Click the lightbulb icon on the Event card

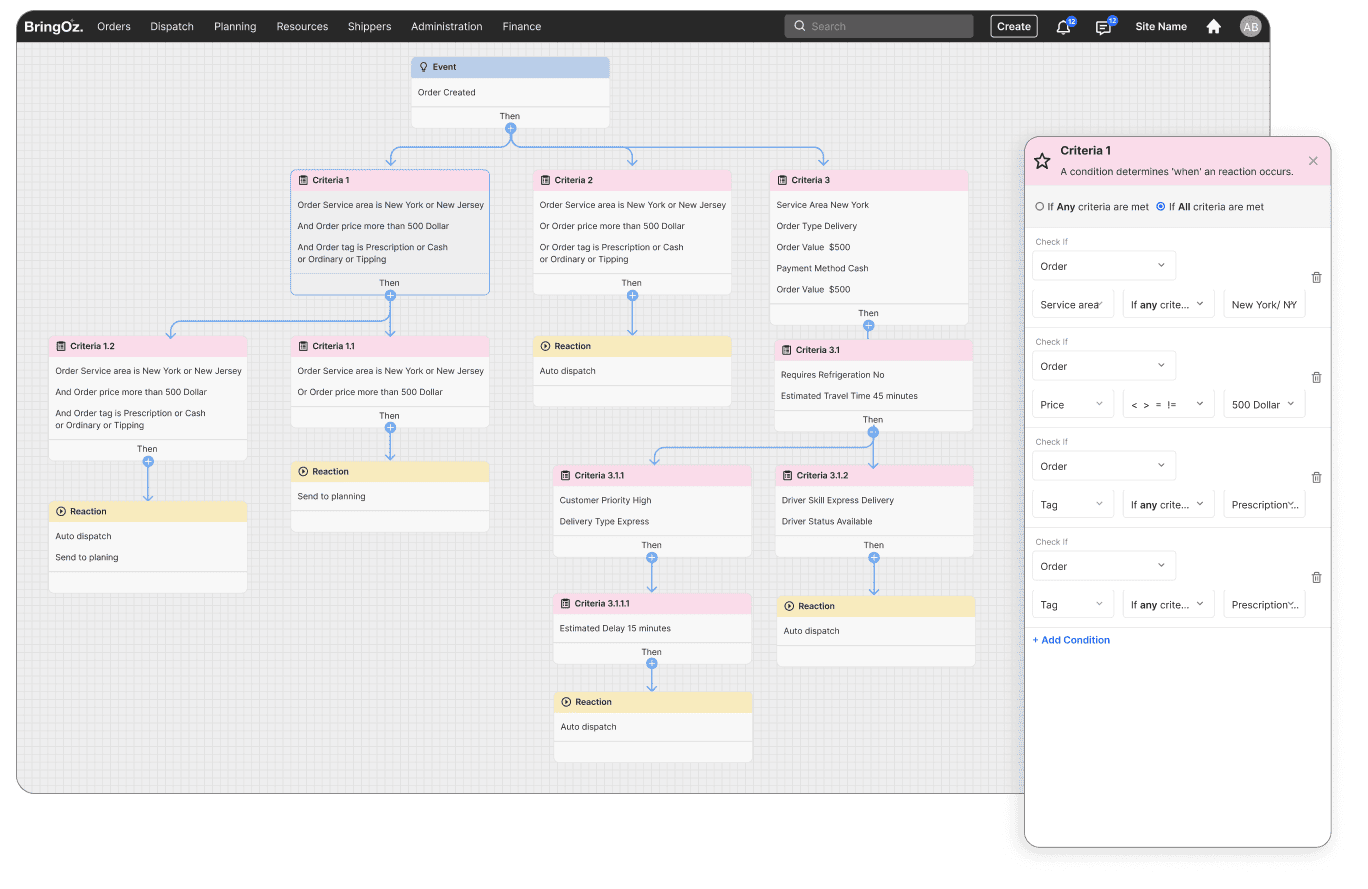click(x=423, y=67)
